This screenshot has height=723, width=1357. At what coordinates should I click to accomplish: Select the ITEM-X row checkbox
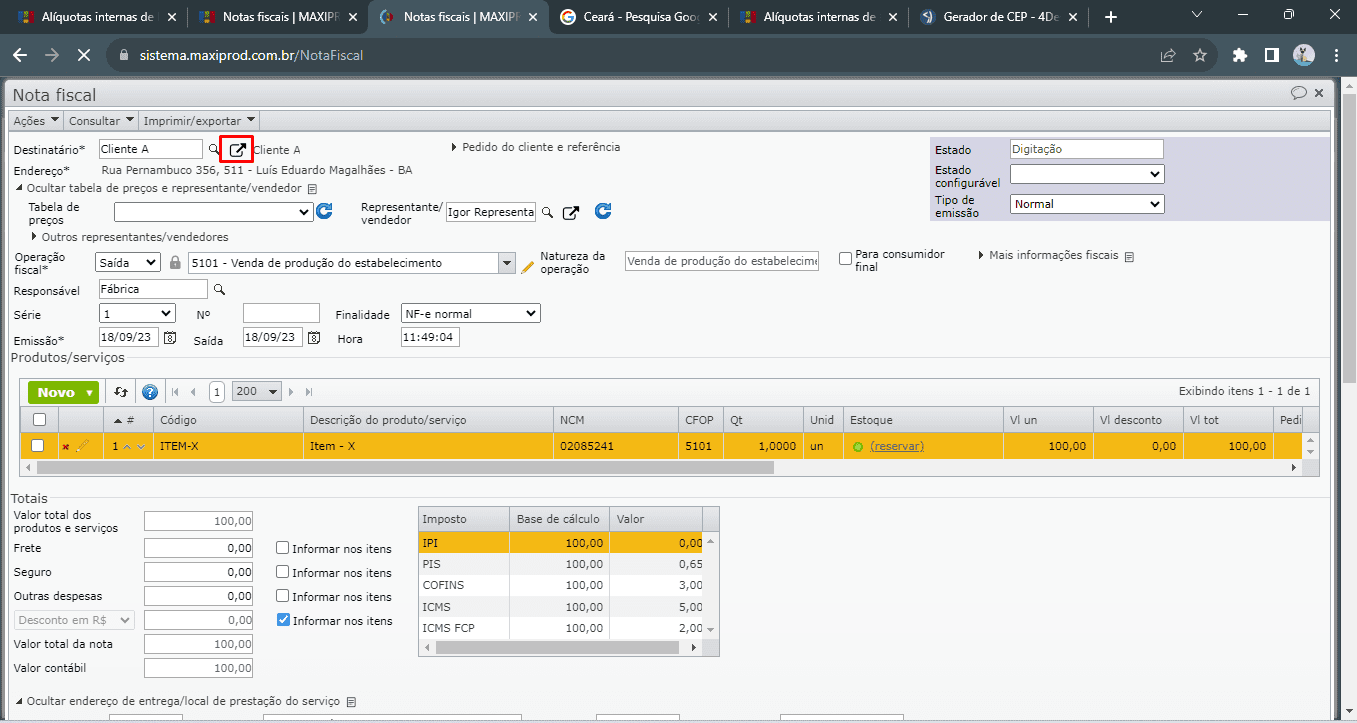[x=38, y=446]
